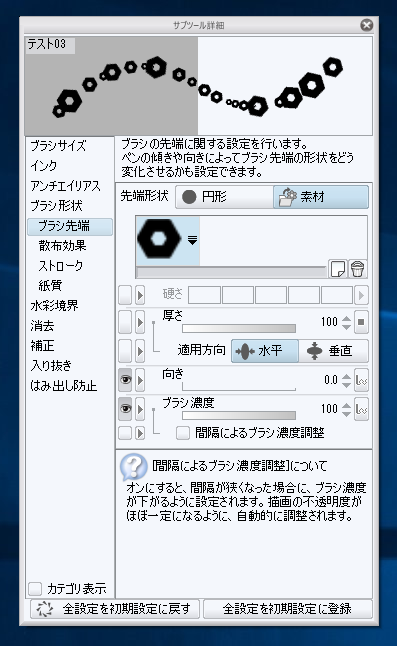This screenshot has height=646, width=397.
Task: Open the hexagon nut brush tip menu
Action: click(192, 240)
